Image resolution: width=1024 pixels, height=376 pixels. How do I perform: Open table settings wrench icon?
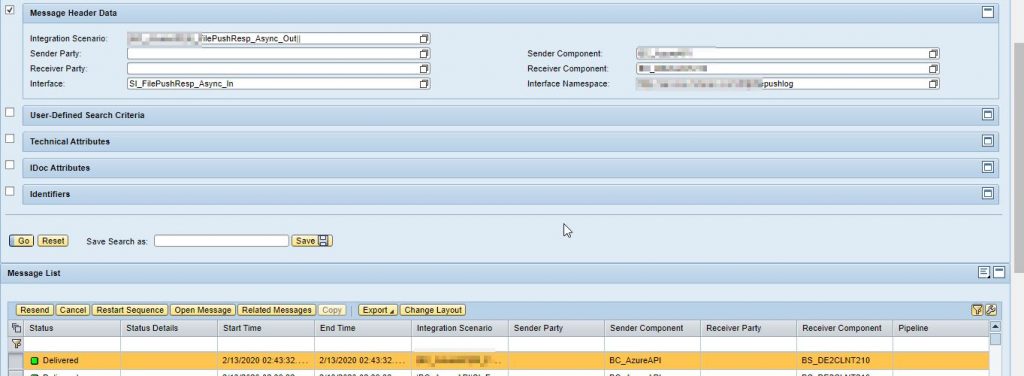click(x=990, y=310)
